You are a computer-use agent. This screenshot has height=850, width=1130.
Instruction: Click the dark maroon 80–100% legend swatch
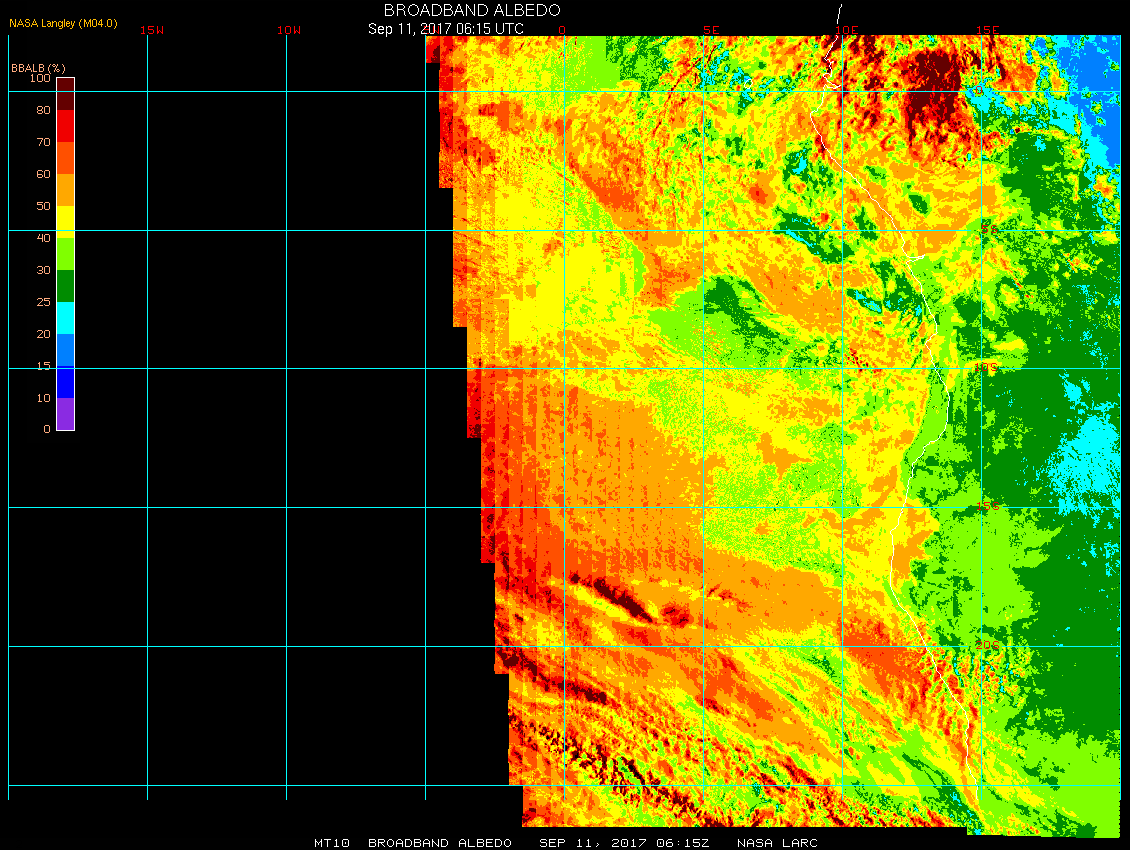[x=66, y=94]
